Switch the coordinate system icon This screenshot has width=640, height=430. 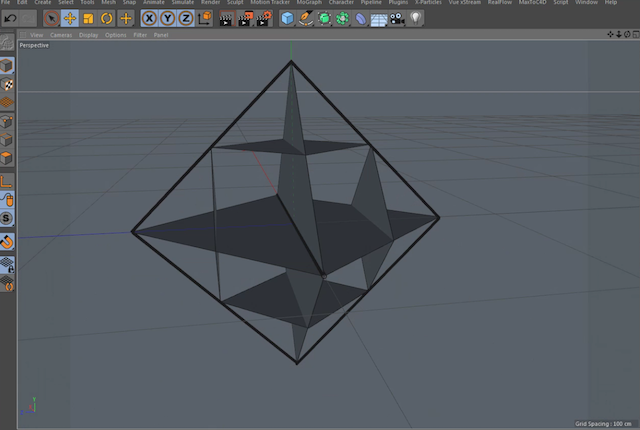(x=204, y=18)
